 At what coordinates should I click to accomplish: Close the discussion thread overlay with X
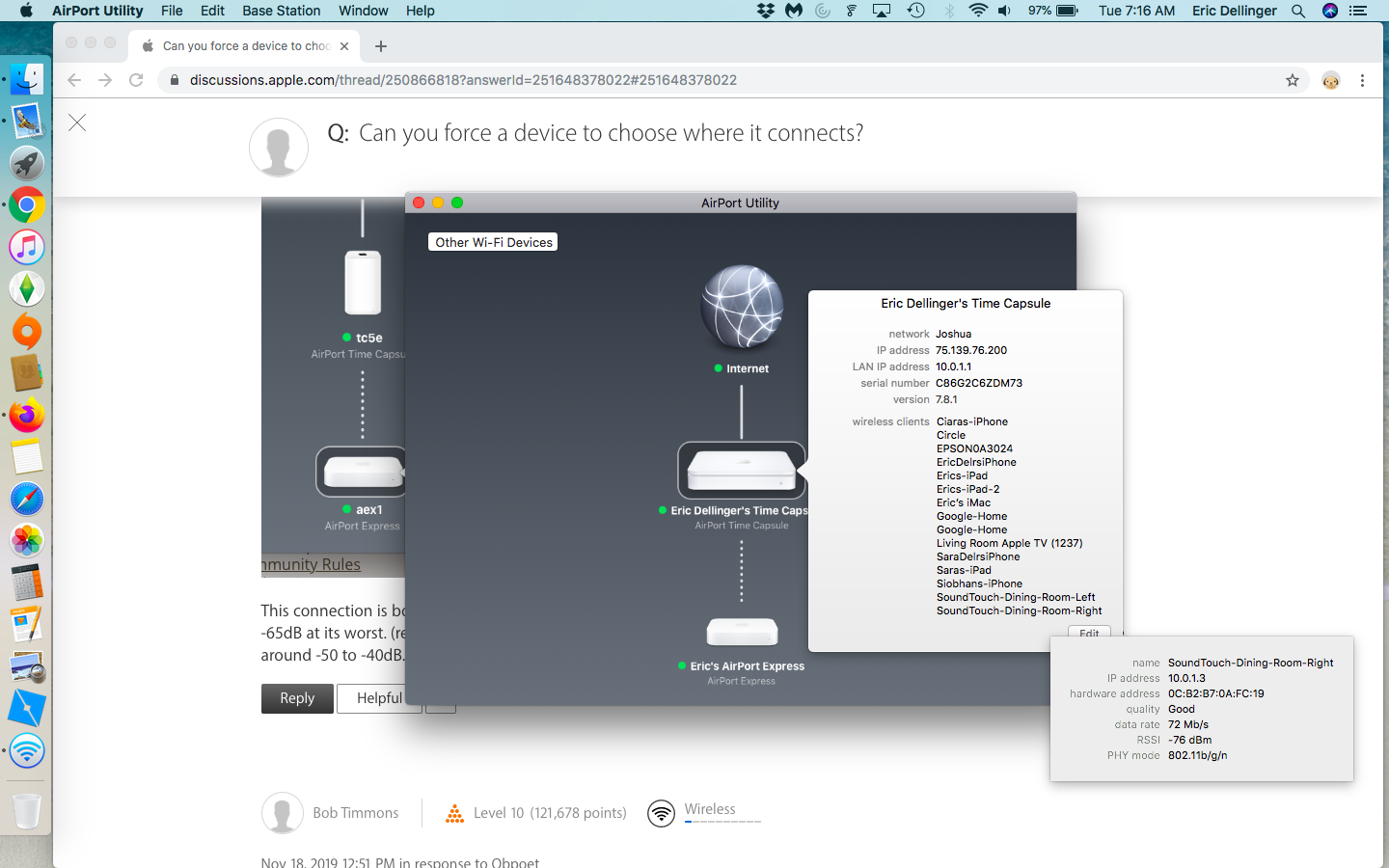pyautogui.click(x=77, y=122)
